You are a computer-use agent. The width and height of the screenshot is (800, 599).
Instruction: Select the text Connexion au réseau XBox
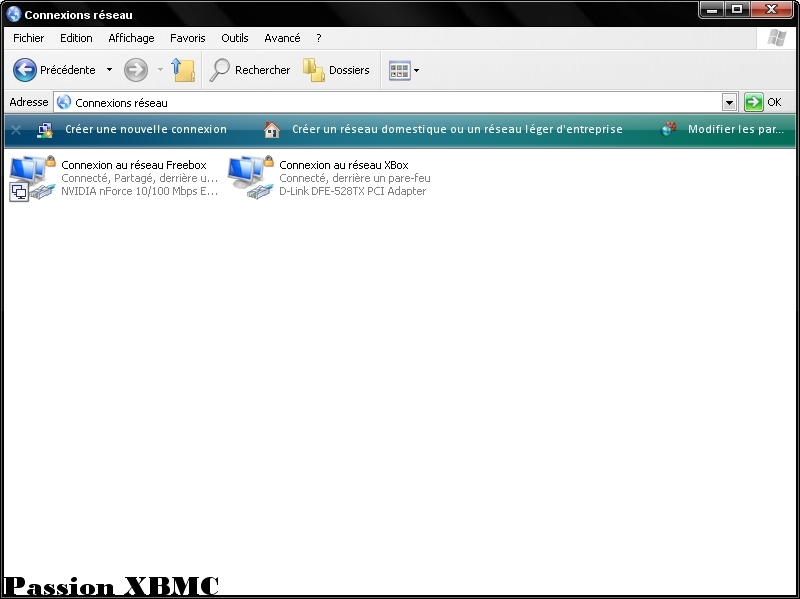344,165
